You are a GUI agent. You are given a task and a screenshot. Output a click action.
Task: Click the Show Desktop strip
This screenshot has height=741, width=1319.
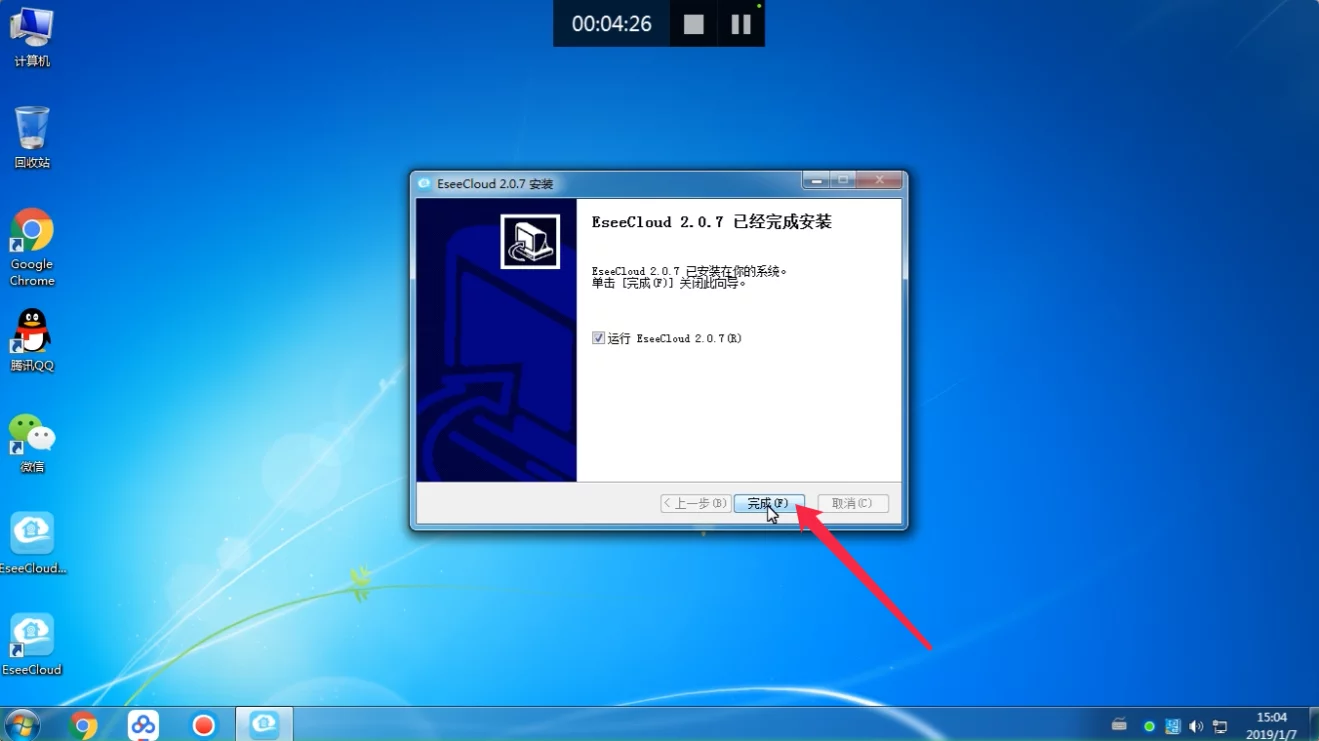pyautogui.click(x=1312, y=724)
